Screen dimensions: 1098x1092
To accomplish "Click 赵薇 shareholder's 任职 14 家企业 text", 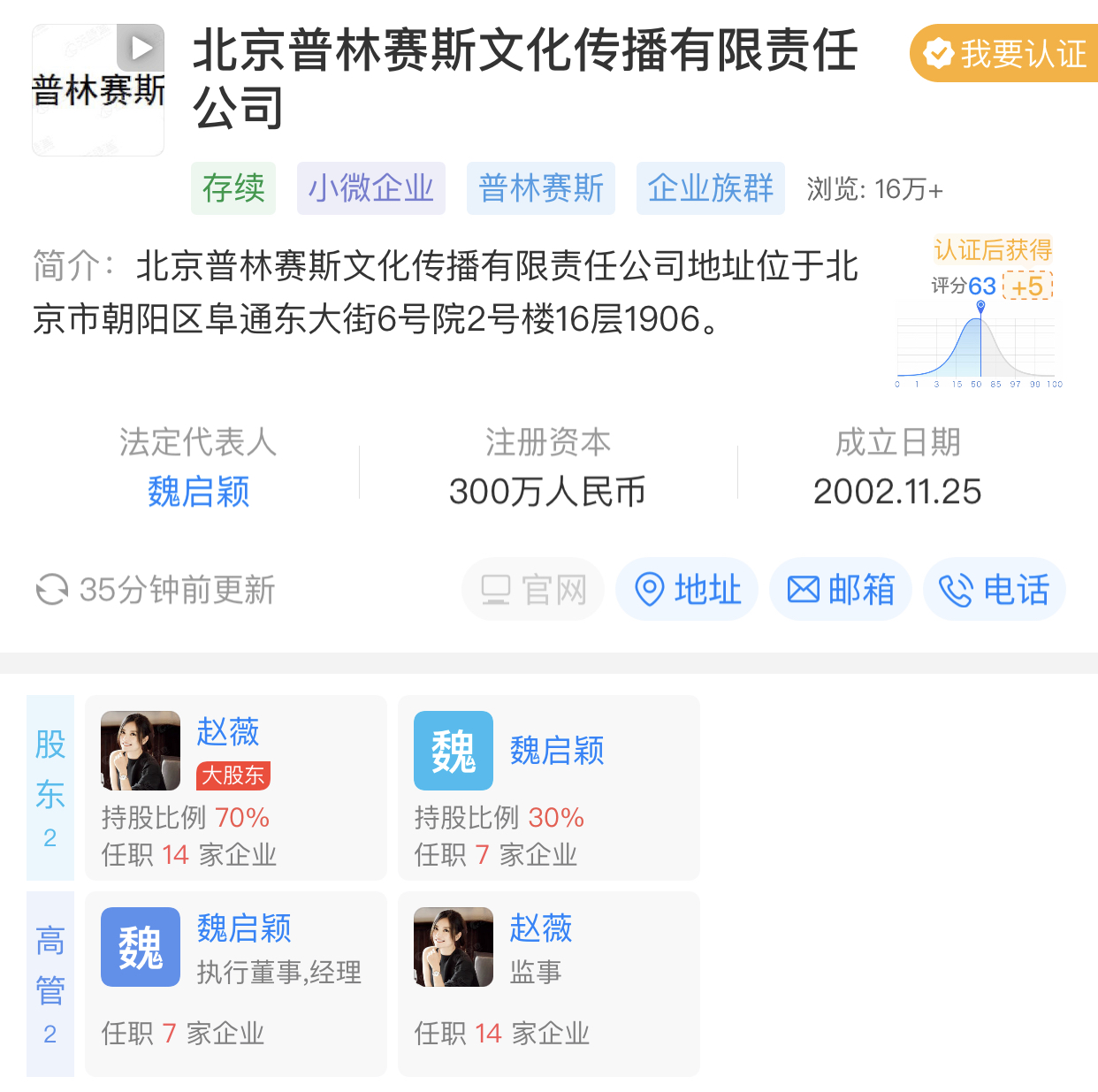I will (x=189, y=855).
